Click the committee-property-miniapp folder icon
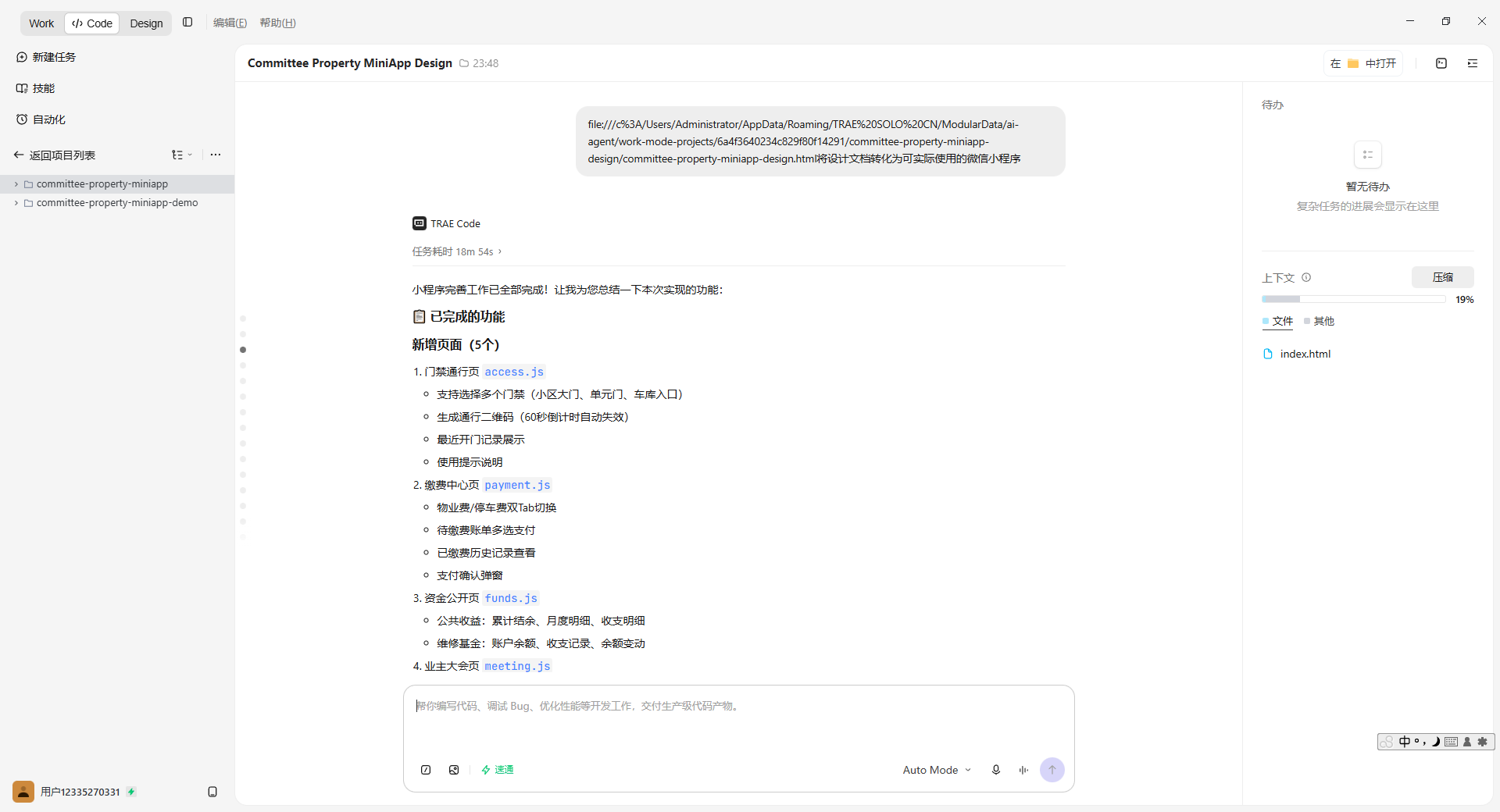The height and width of the screenshot is (812, 1500). coord(29,184)
